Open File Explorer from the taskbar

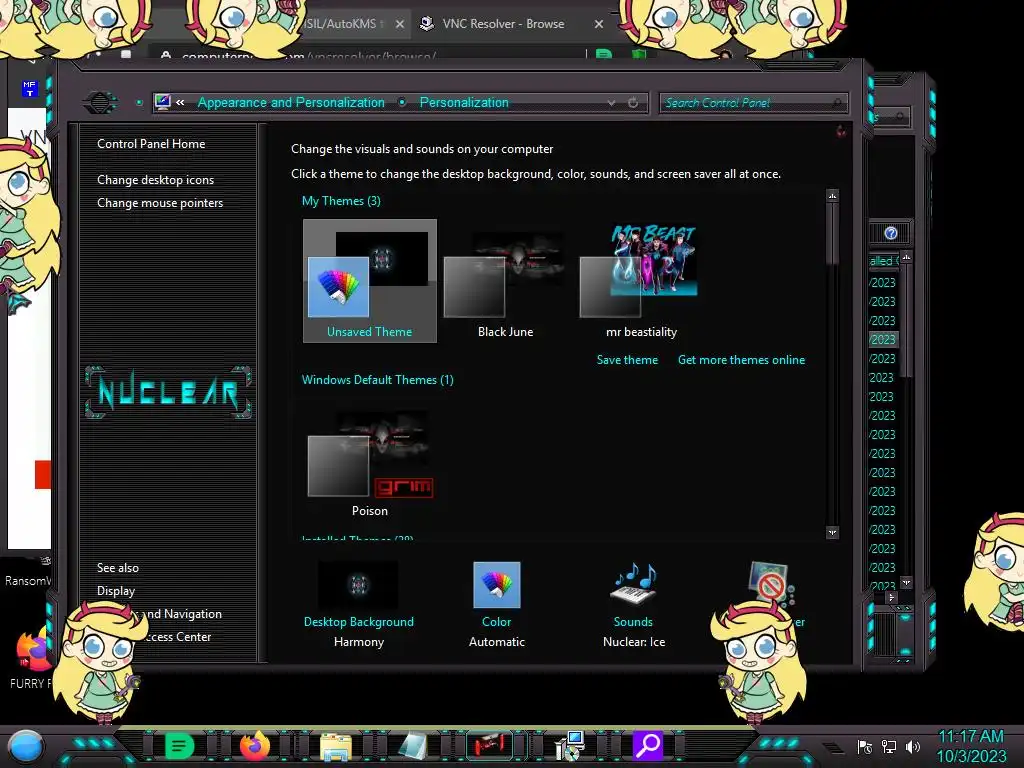(336, 746)
